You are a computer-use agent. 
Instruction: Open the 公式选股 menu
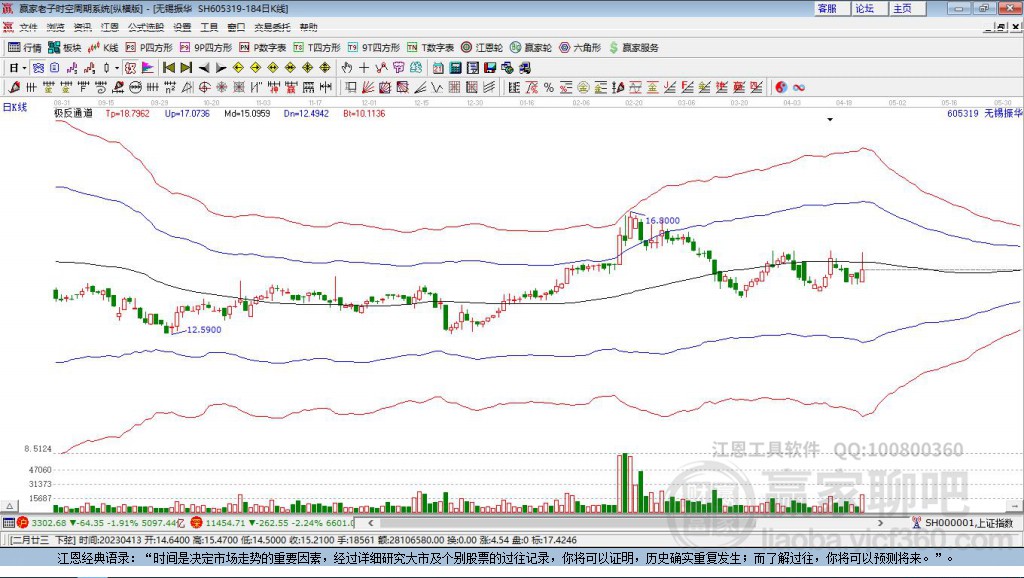144,27
